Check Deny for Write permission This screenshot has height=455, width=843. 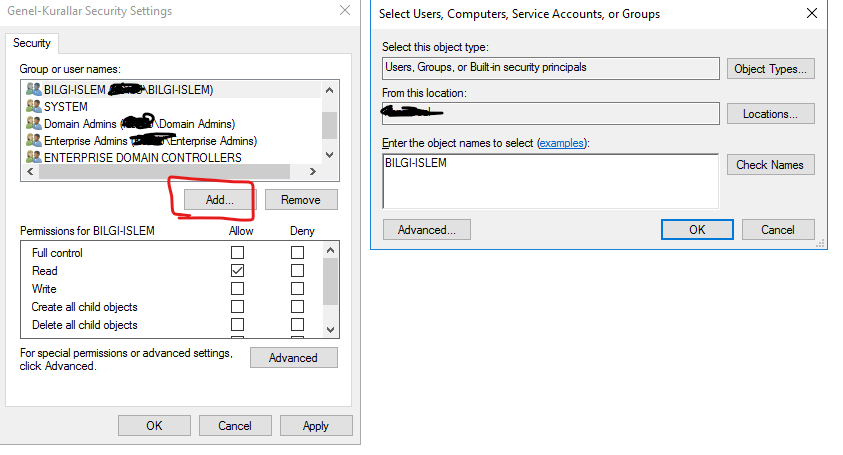297,289
